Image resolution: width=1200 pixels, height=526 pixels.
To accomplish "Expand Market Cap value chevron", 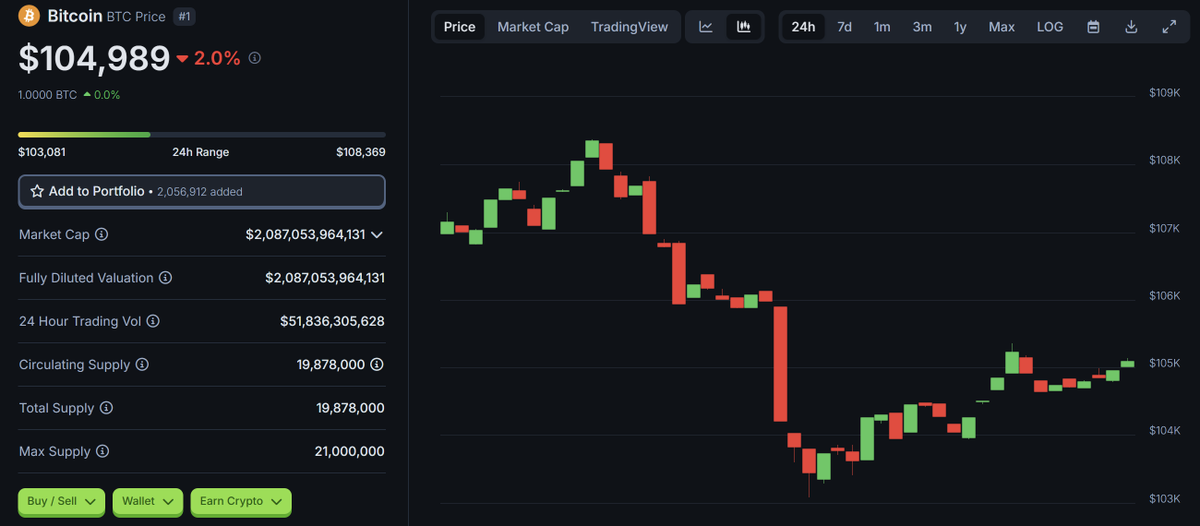I will click(x=377, y=235).
